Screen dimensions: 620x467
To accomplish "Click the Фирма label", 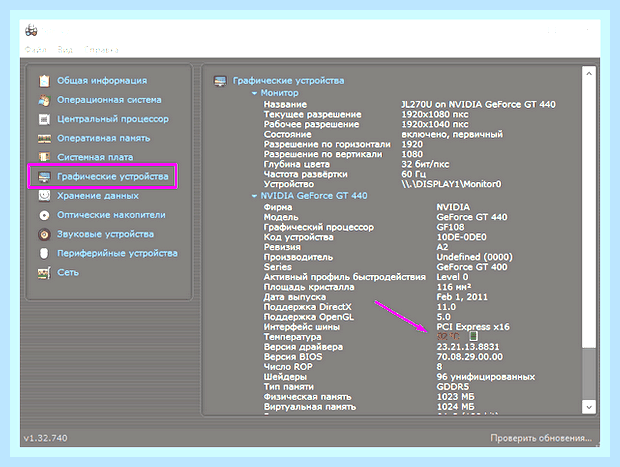I will click(278, 207).
